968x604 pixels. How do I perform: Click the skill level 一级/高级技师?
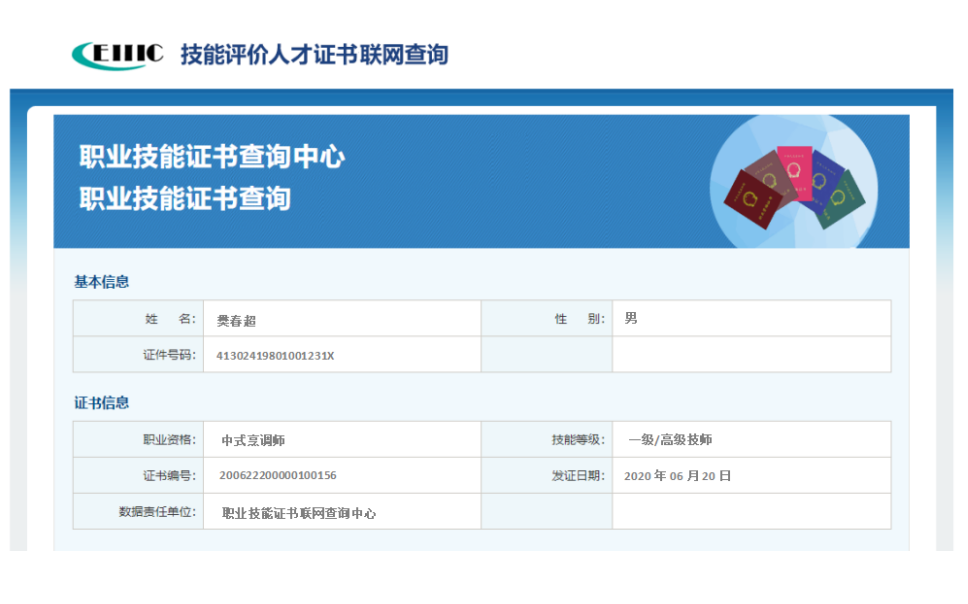click(670, 440)
